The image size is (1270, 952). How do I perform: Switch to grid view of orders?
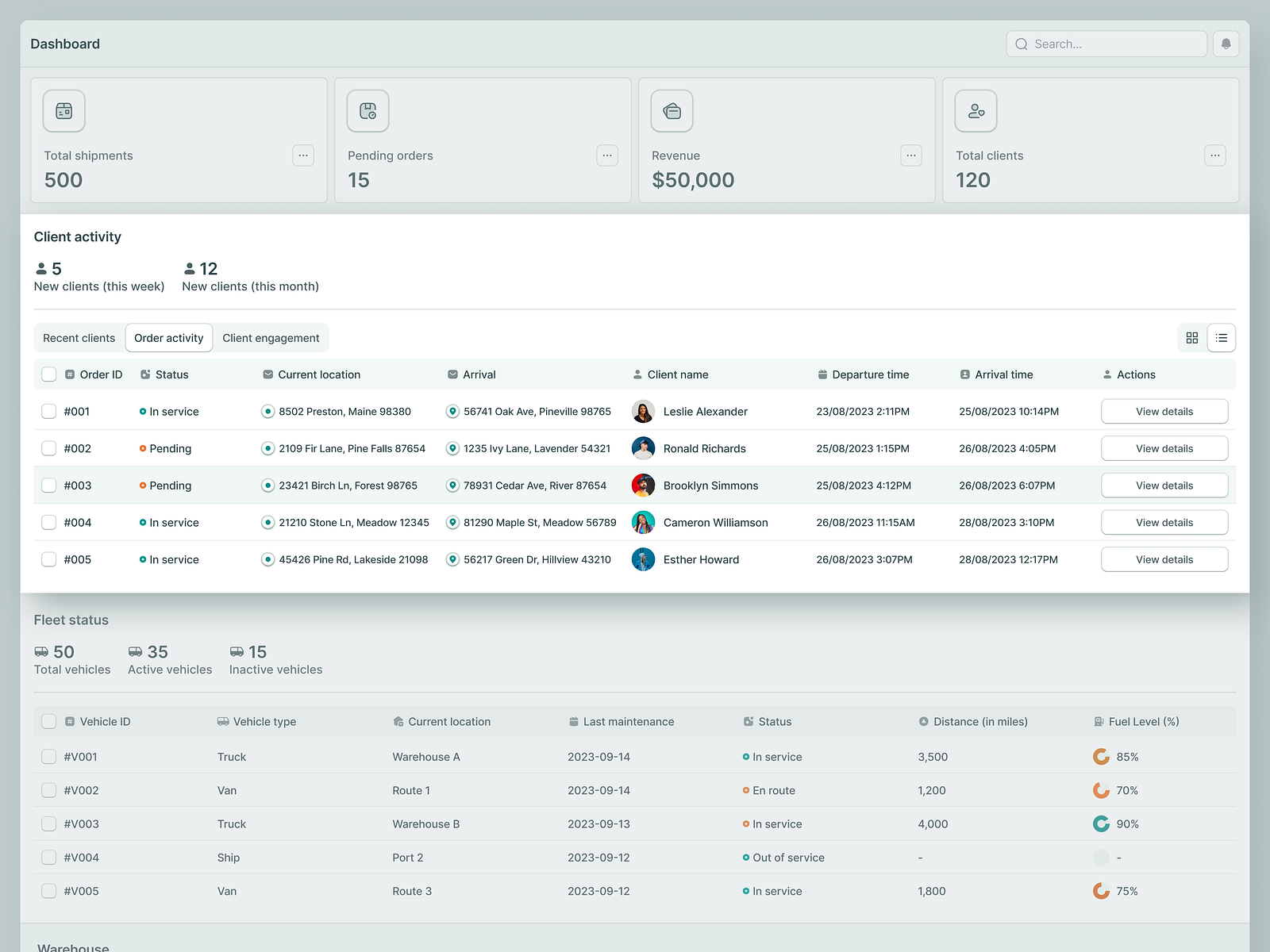coord(1191,337)
